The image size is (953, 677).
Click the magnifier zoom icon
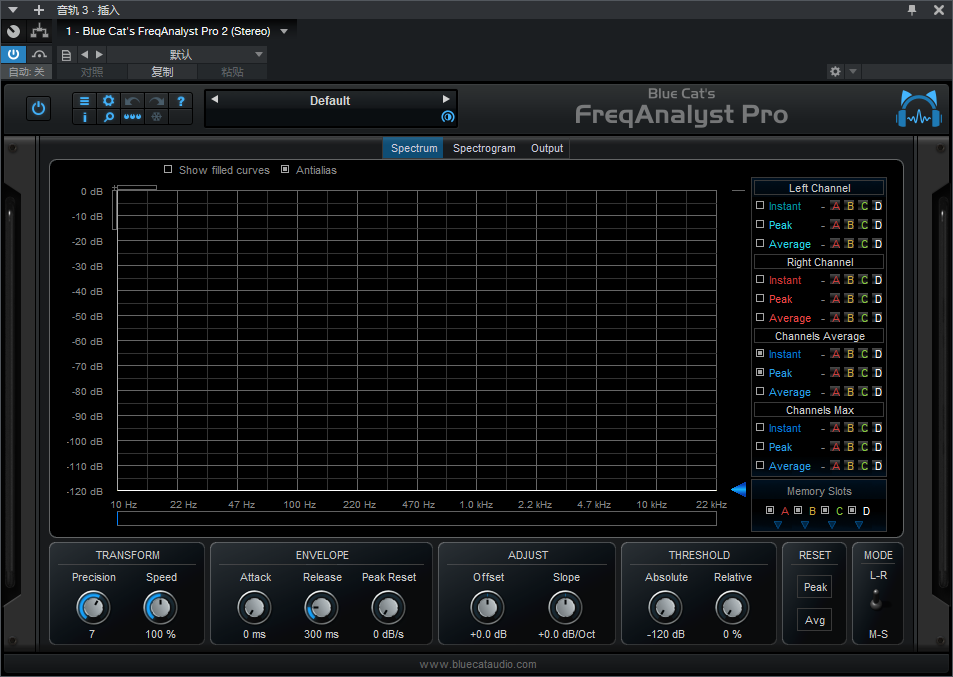pyautogui.click(x=108, y=117)
